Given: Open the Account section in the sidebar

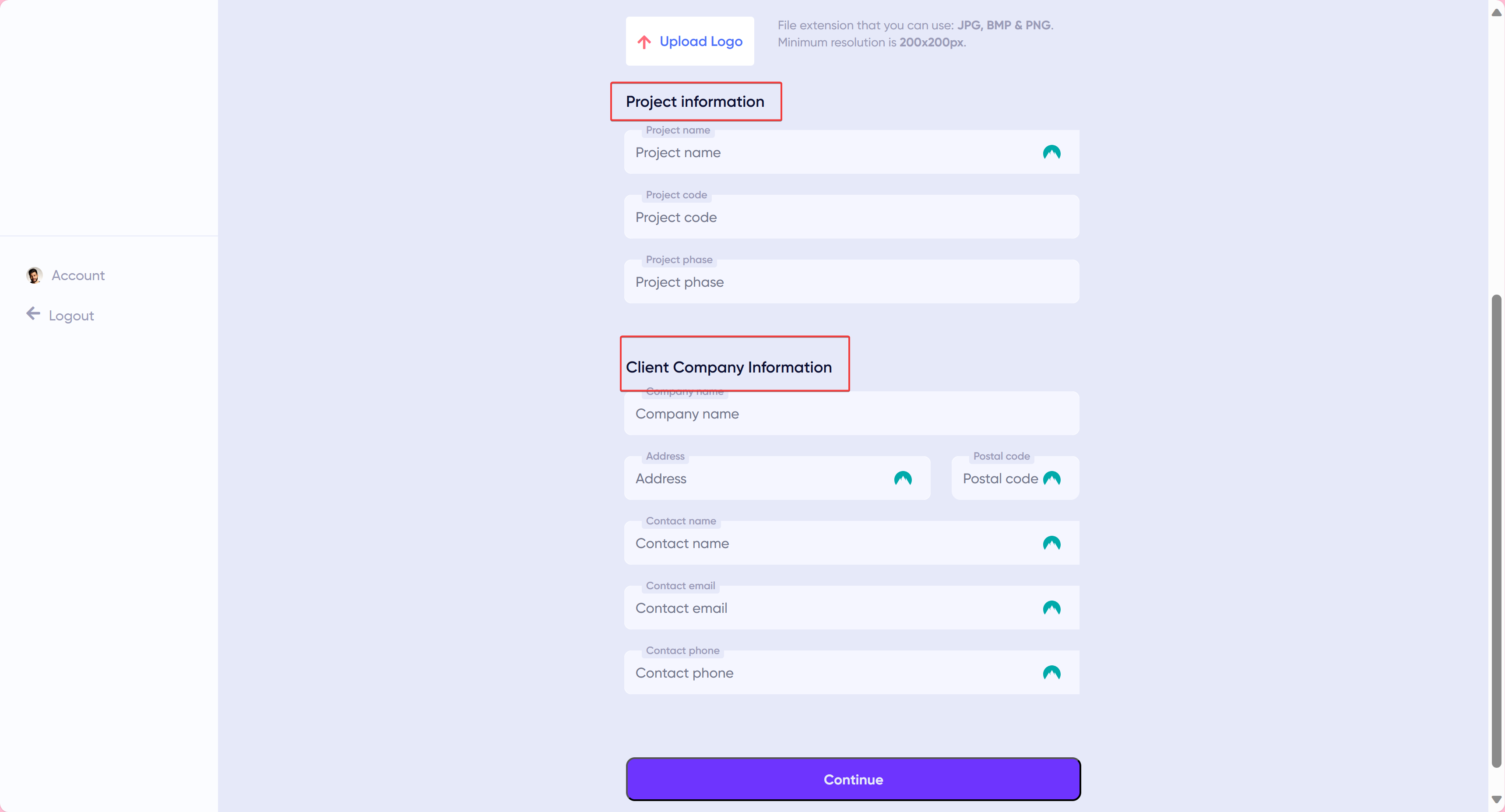Looking at the screenshot, I should point(78,274).
